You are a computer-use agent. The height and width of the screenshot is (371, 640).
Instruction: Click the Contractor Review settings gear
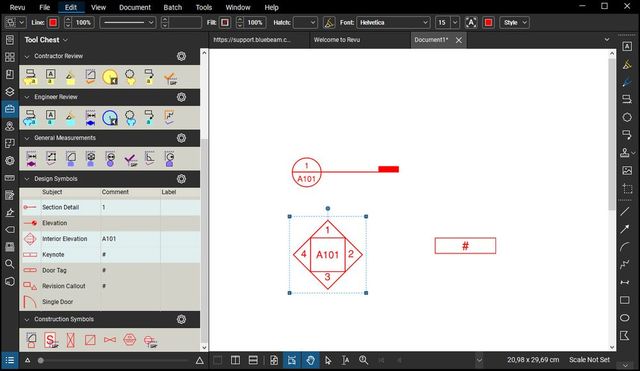click(182, 56)
